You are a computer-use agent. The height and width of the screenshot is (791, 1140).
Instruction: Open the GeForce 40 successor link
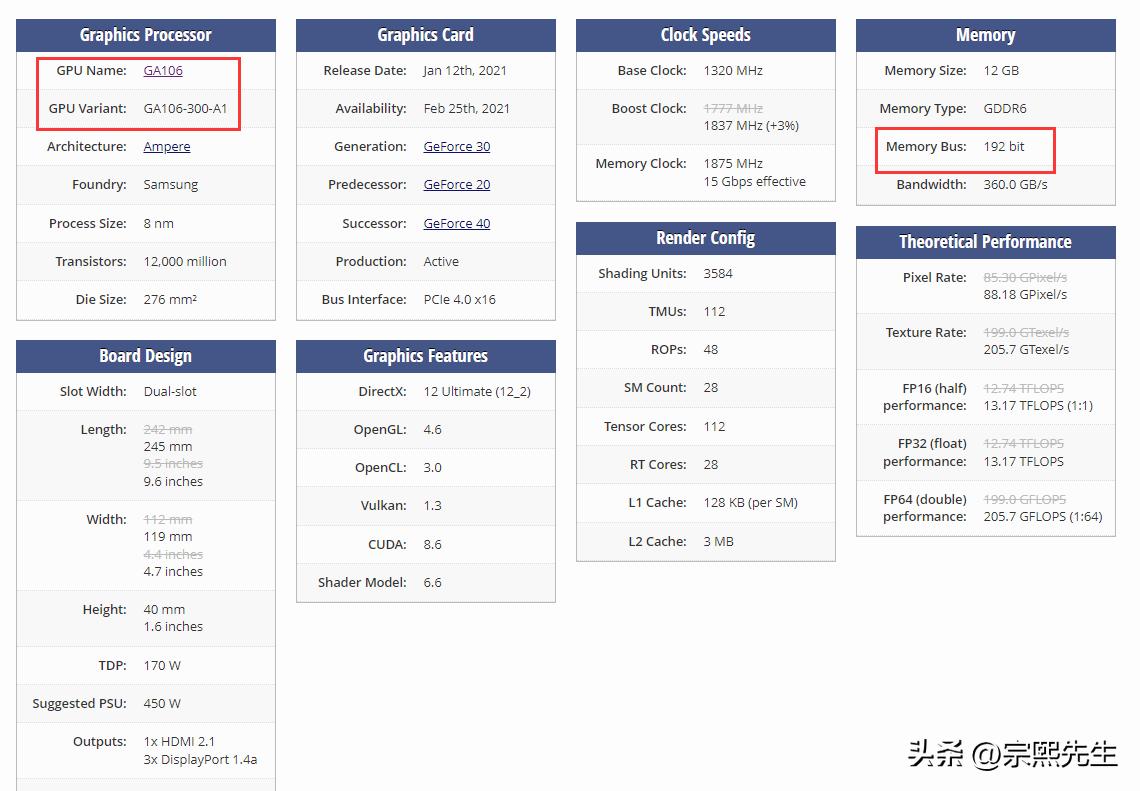(456, 223)
